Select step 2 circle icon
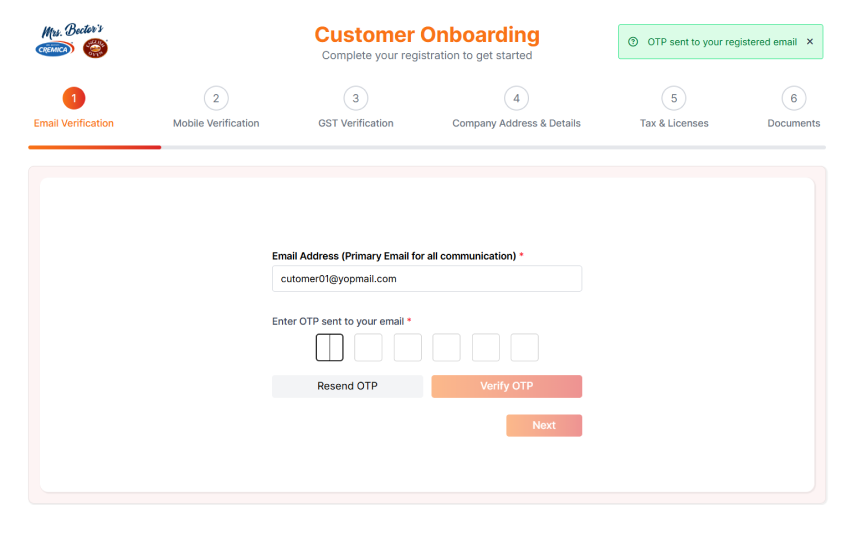856x556 pixels. pyautogui.click(x=216, y=98)
